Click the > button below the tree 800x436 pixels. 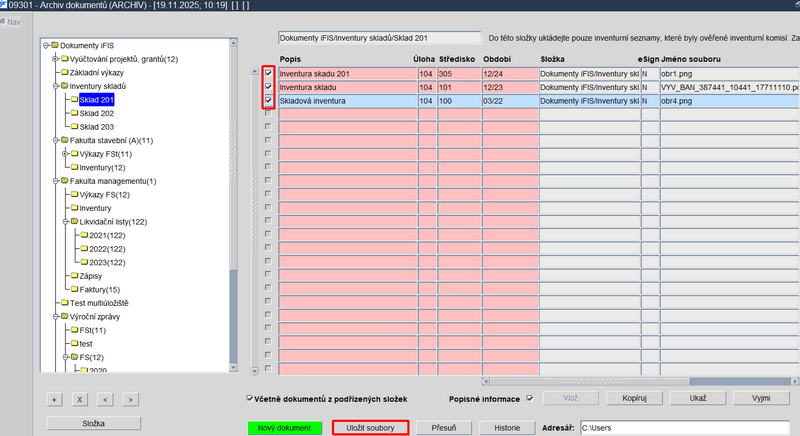tap(131, 399)
